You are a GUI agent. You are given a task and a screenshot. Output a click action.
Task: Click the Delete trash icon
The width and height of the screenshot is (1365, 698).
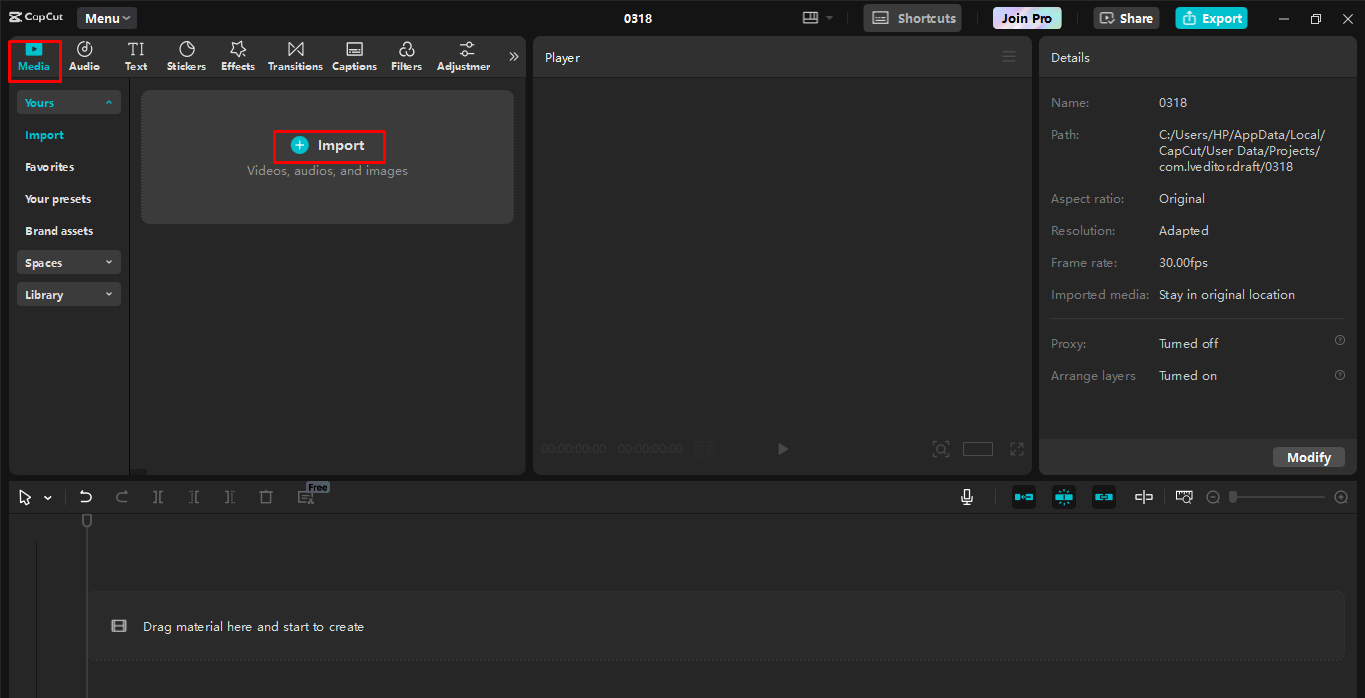pyautogui.click(x=266, y=497)
